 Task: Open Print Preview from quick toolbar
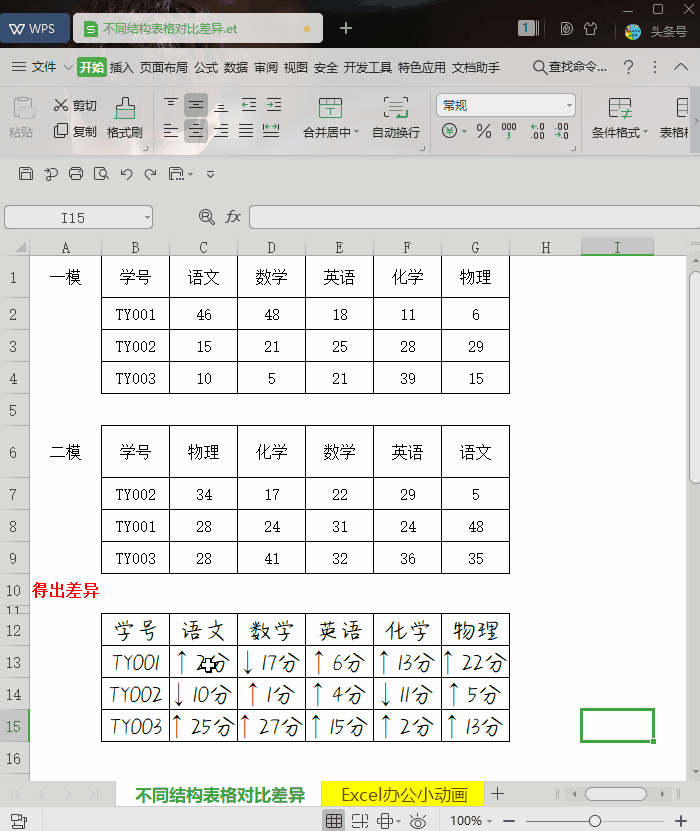tap(101, 173)
